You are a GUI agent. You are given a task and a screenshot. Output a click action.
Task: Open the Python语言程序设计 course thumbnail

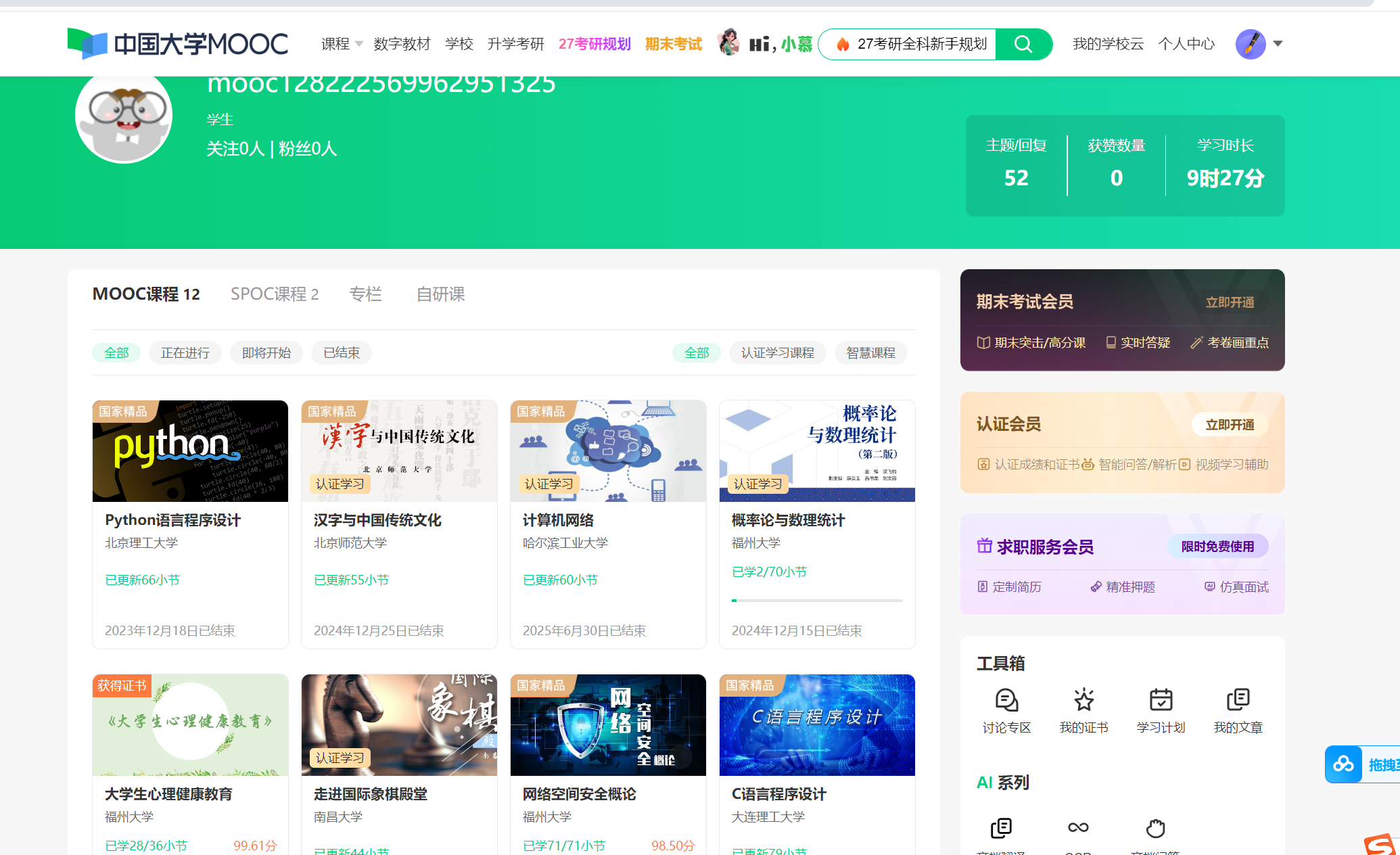coord(190,451)
